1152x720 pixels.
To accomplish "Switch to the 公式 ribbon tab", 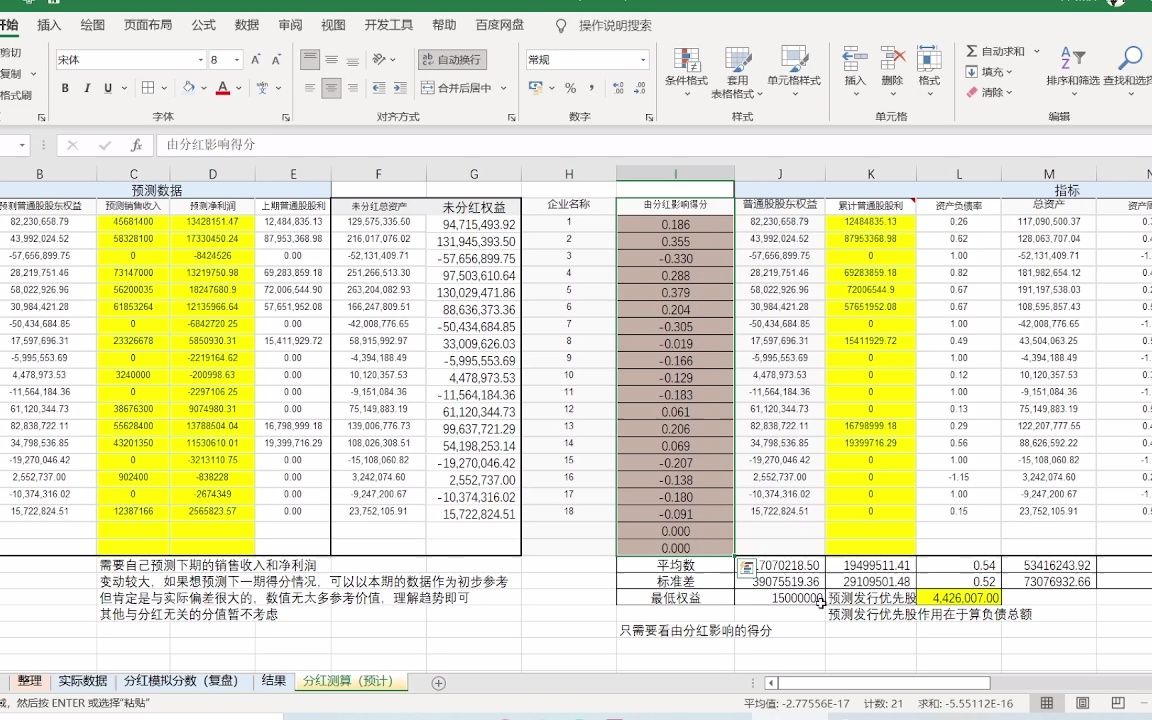I will [203, 25].
